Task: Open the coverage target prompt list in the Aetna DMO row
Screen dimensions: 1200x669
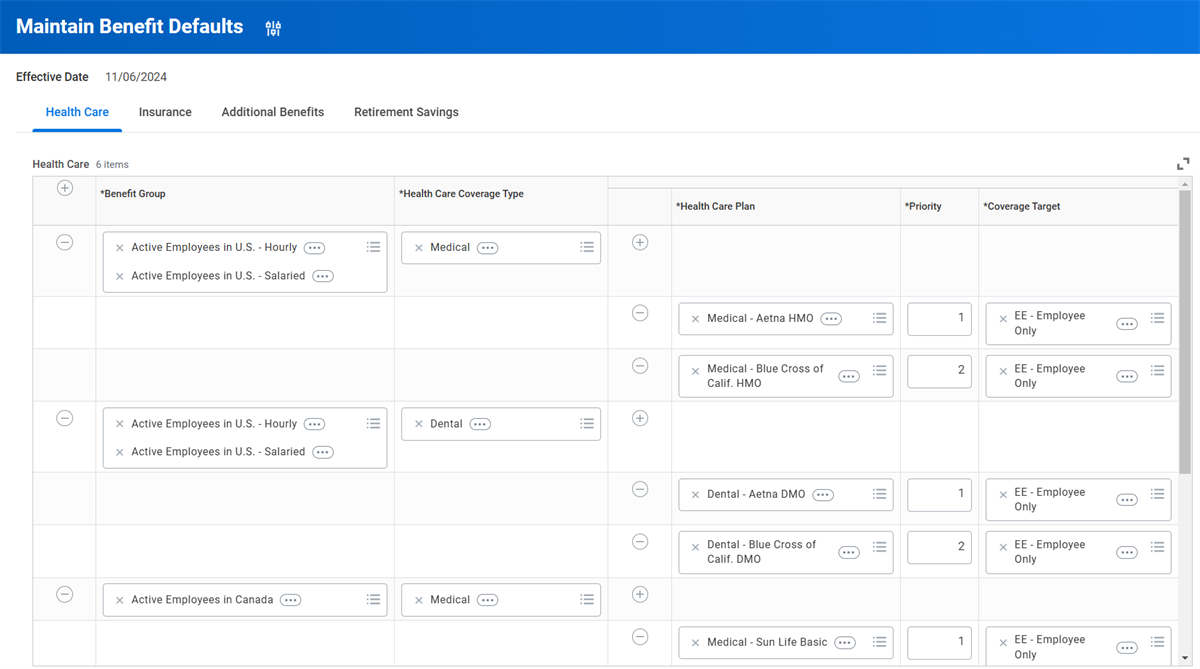Action: 1157,494
